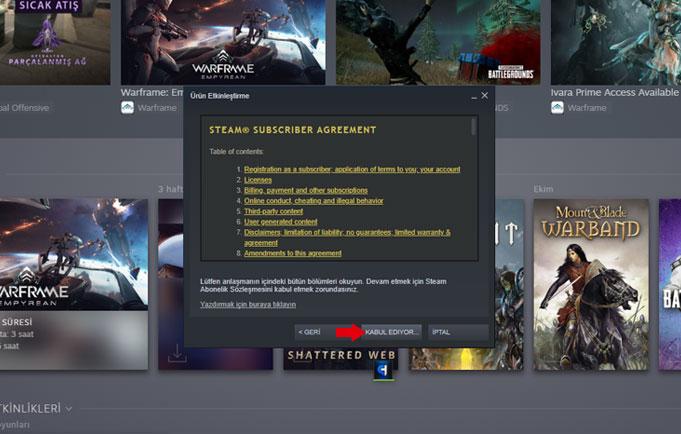This screenshot has height=434, width=681.
Task: Open 'Billing, payment and other subscriptions' link
Action: pyautogui.click(x=305, y=190)
